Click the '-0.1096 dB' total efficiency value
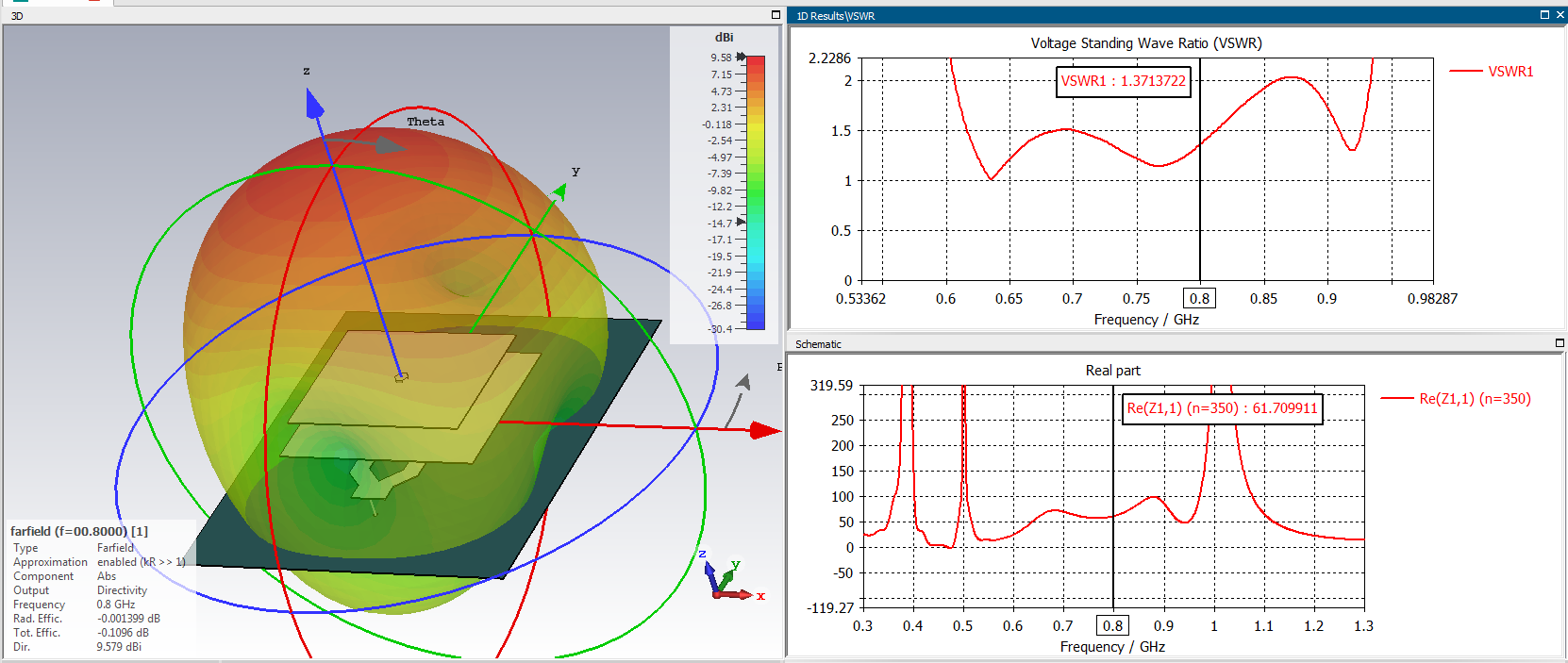The height and width of the screenshot is (663, 1568). (123, 633)
